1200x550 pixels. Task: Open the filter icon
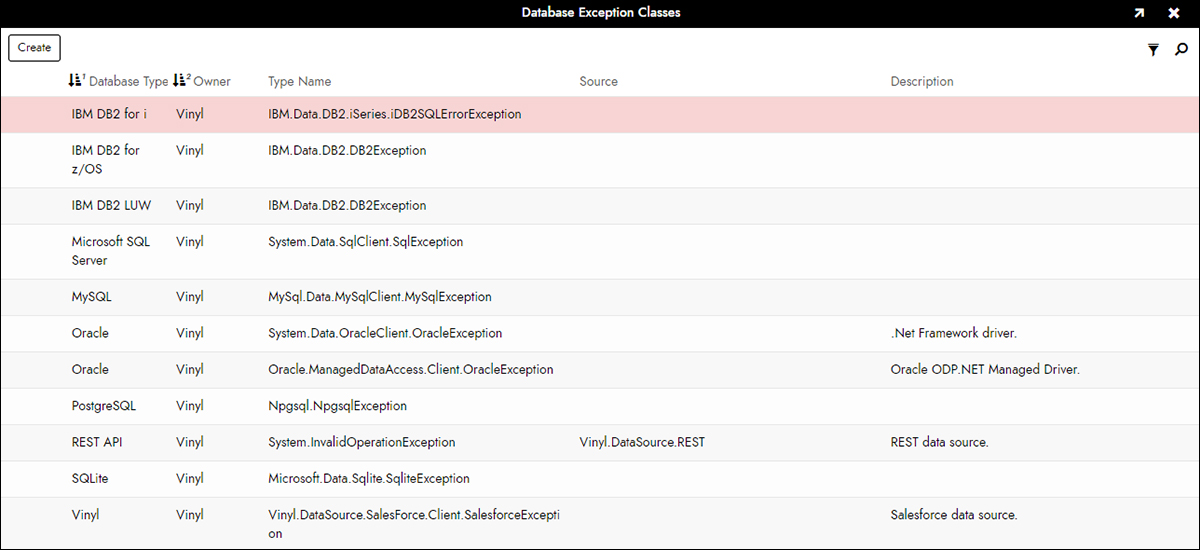[1153, 49]
